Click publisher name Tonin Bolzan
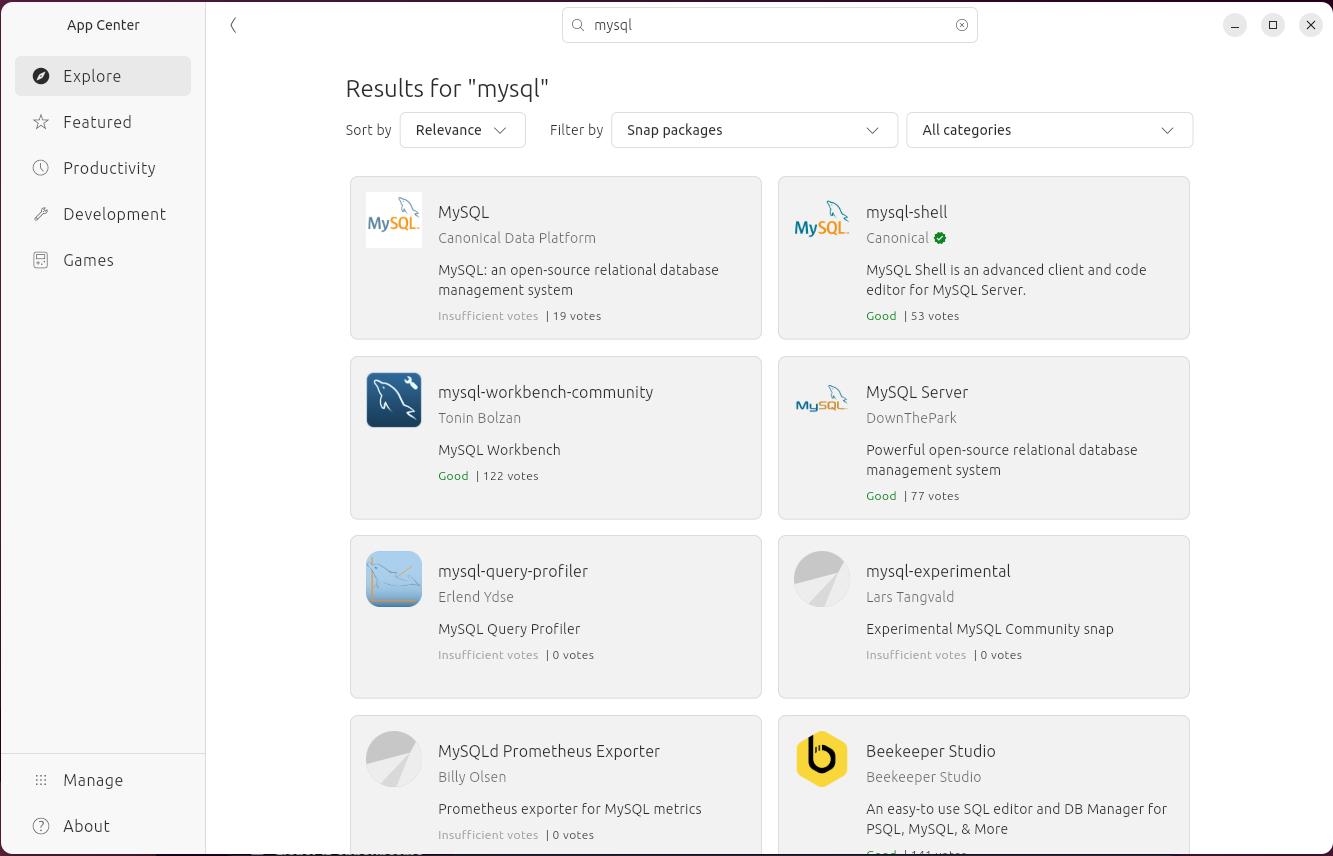 coord(479,418)
